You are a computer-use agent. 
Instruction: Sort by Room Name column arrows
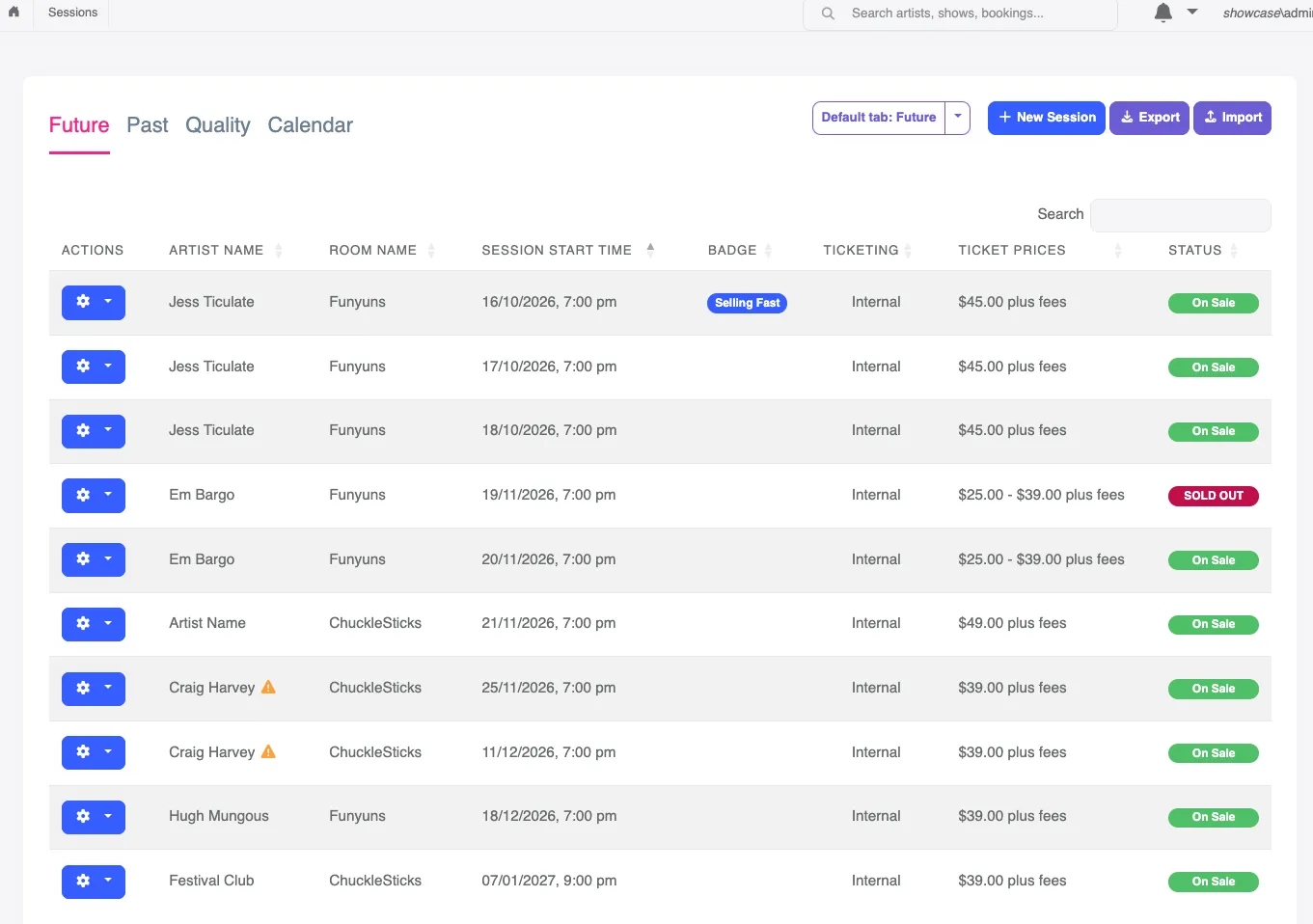click(x=431, y=251)
